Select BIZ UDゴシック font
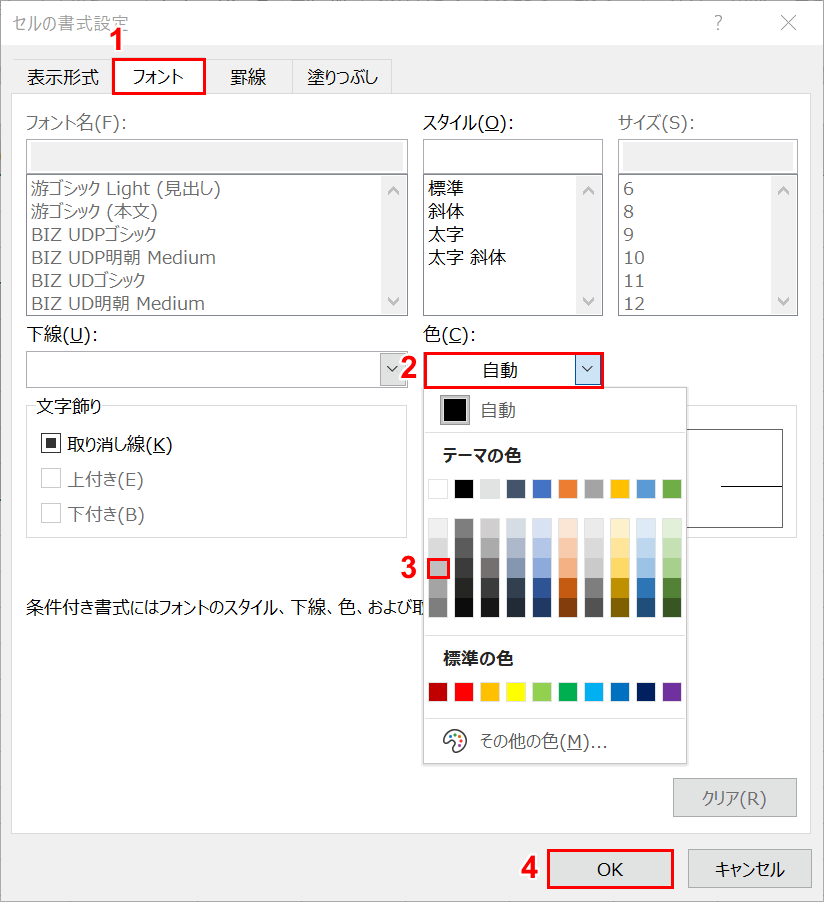The image size is (824, 902). pos(88,281)
